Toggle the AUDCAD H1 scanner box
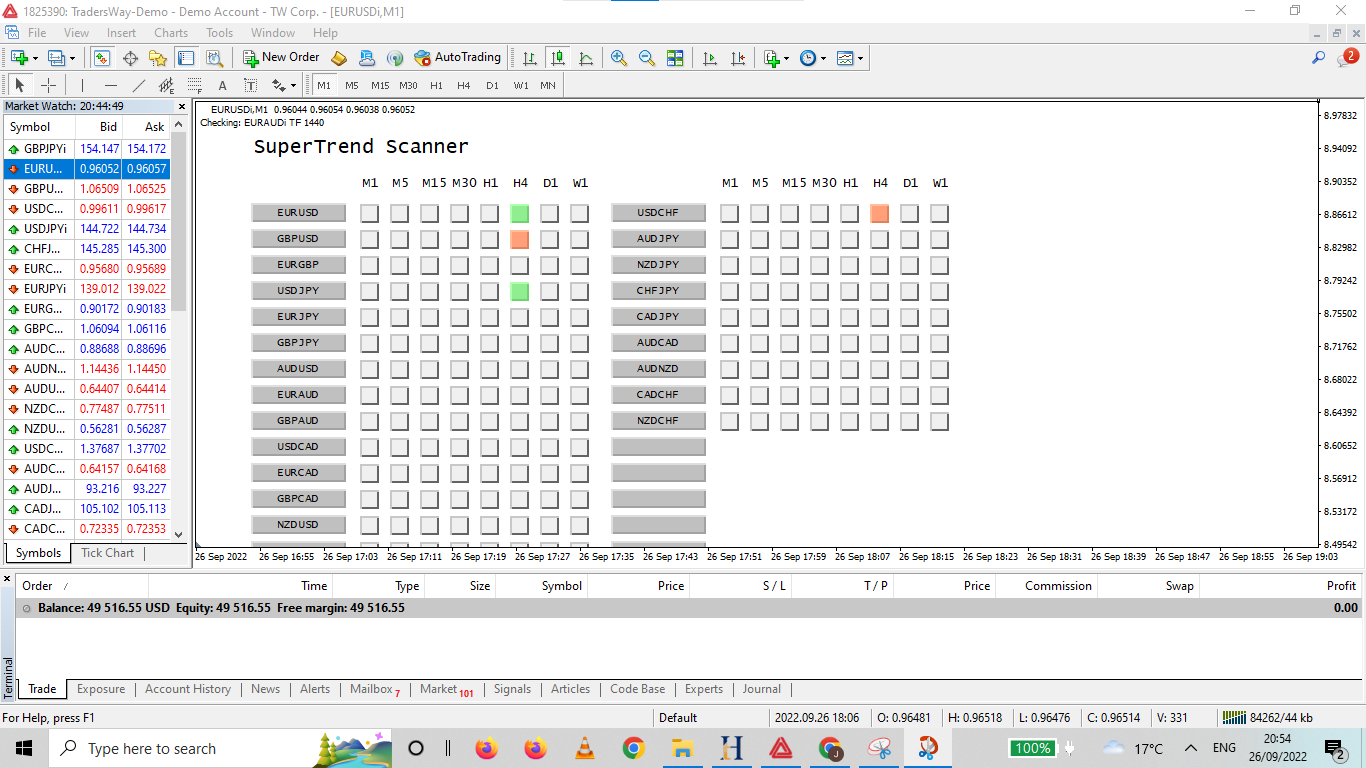The width and height of the screenshot is (1366, 768). pyautogui.click(x=850, y=343)
